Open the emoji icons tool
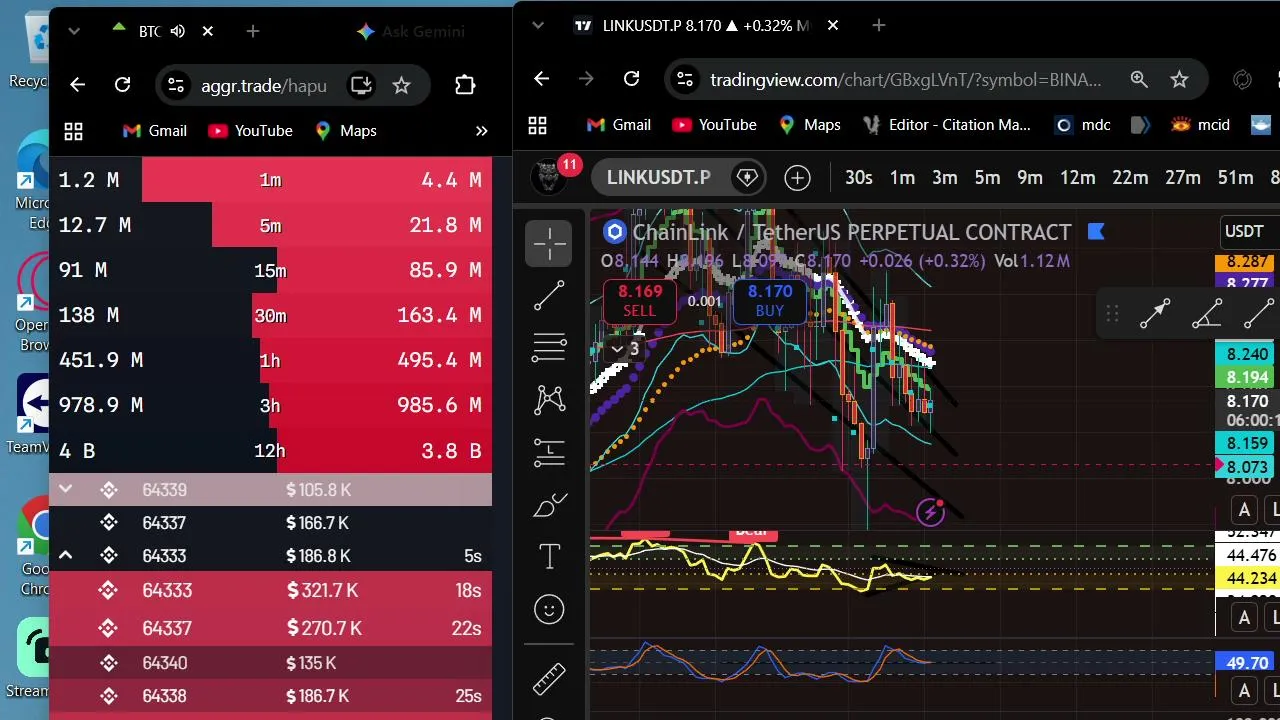 click(x=549, y=609)
